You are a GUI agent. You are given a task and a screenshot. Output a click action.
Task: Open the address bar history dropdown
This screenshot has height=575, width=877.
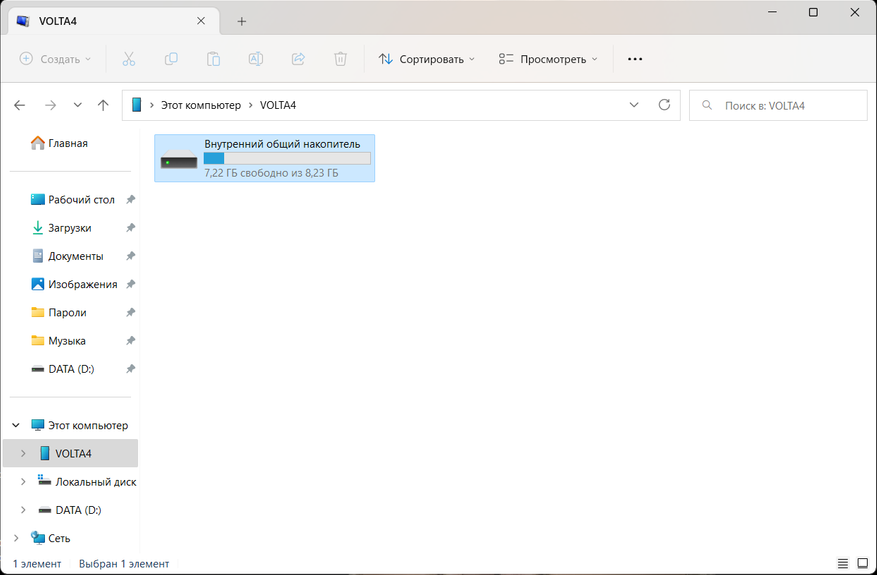coord(634,105)
